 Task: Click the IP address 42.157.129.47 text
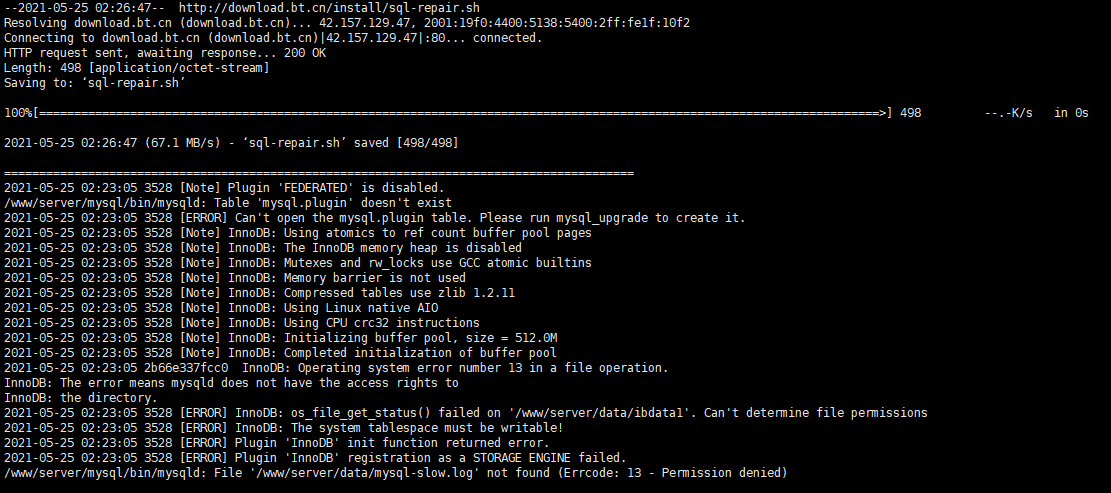364,23
